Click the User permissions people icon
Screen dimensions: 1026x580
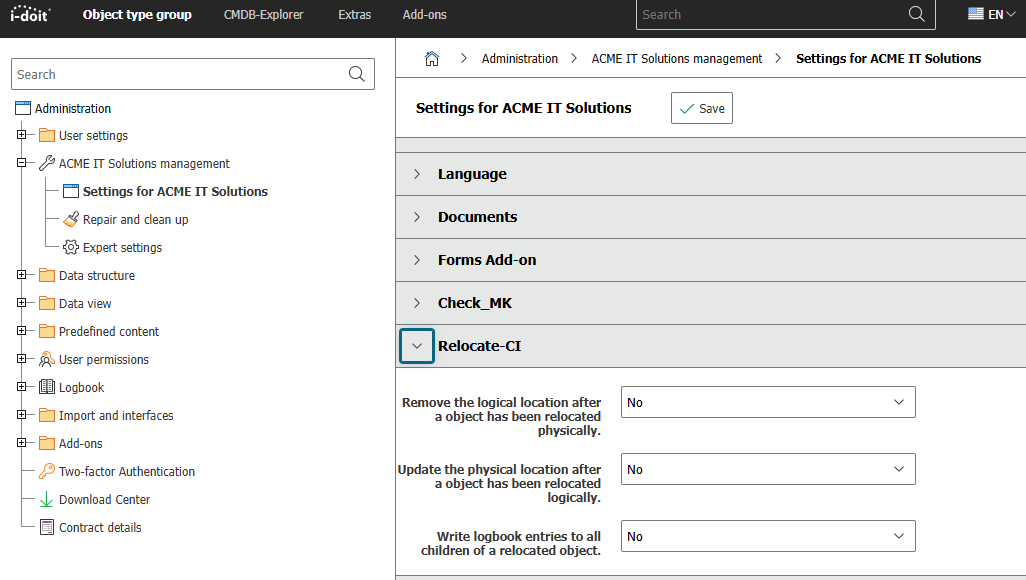click(x=46, y=359)
